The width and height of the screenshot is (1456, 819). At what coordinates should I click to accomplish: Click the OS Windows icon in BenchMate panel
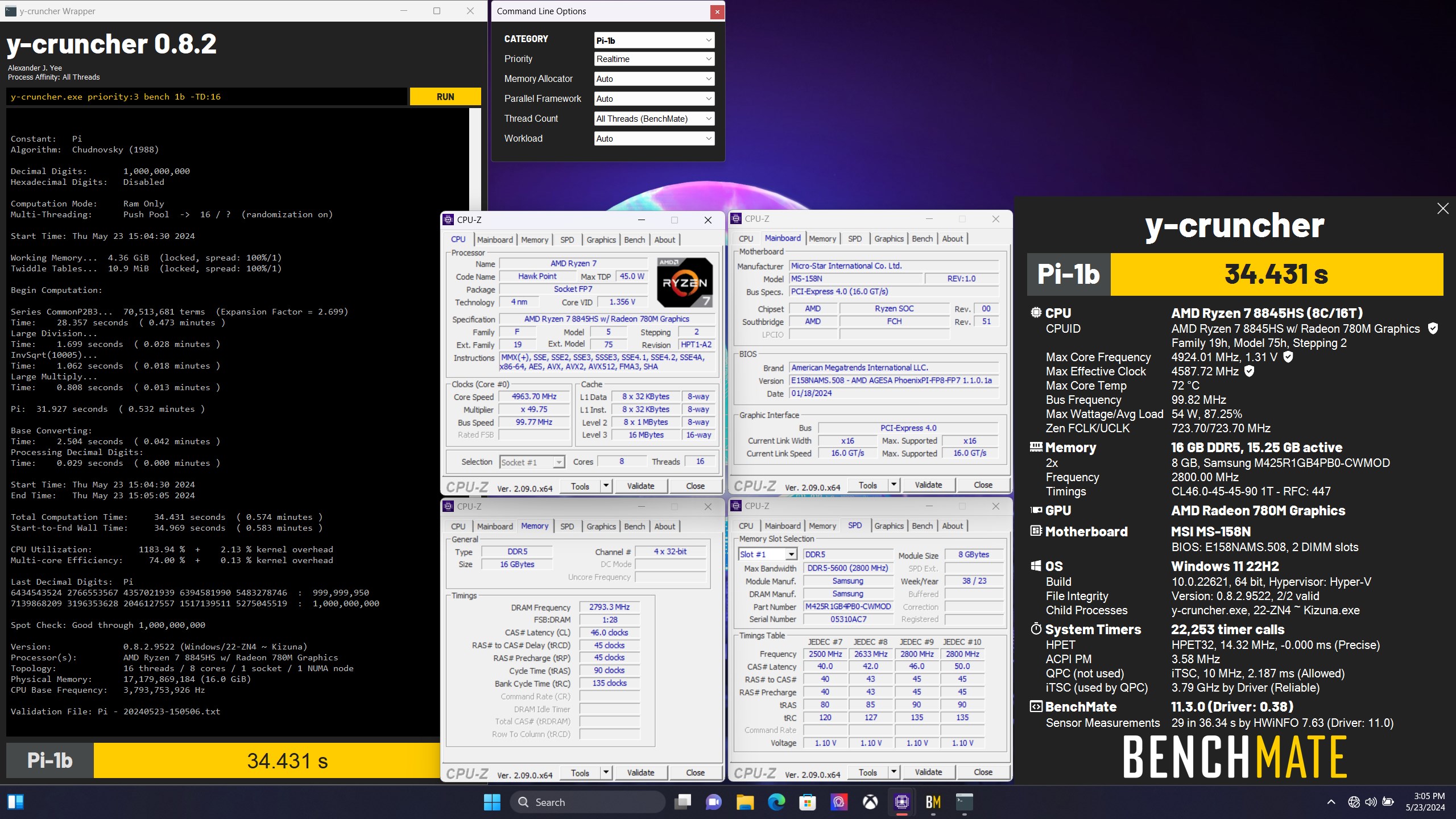[1036, 566]
